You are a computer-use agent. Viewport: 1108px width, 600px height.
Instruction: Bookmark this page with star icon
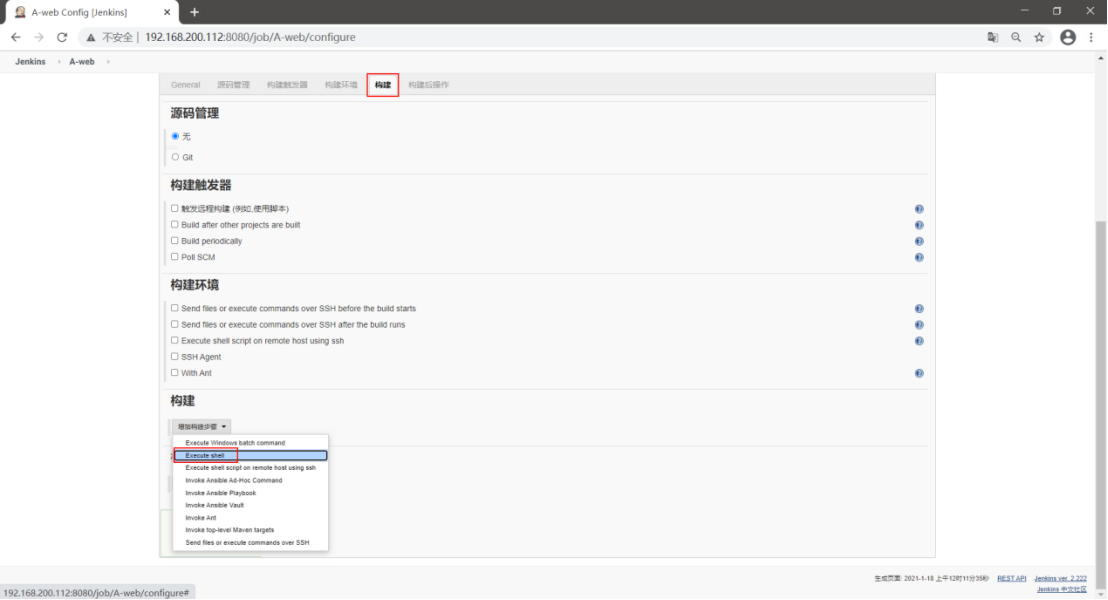pyautogui.click(x=1039, y=37)
